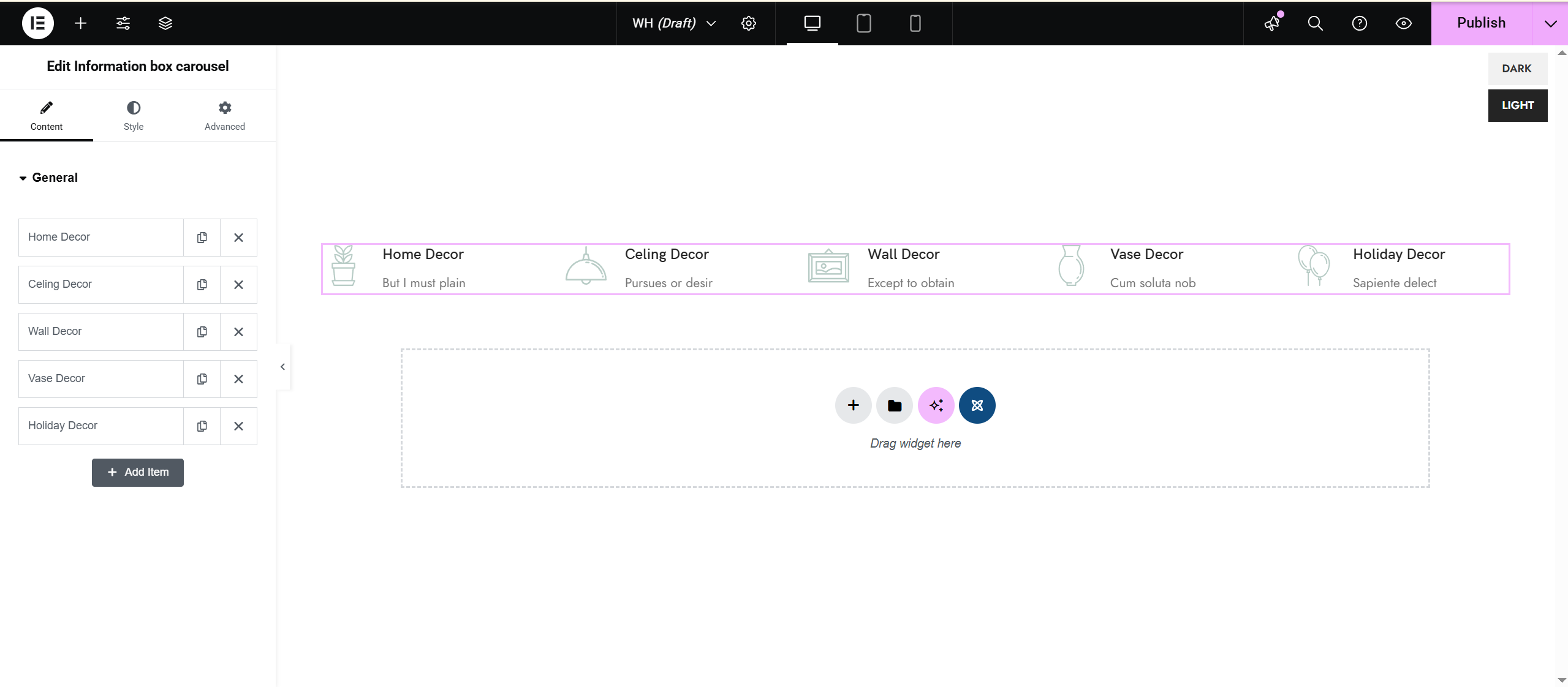Click the Add Item button

(x=138, y=472)
